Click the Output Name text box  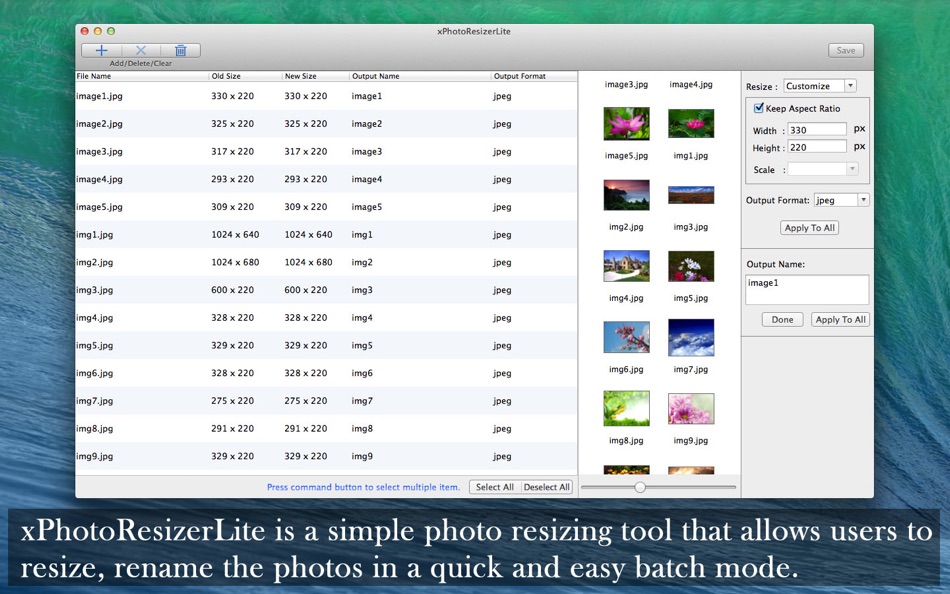click(x=806, y=290)
